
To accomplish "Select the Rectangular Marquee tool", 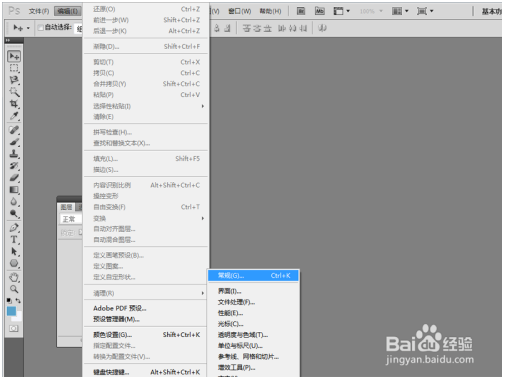I will pos(14,68).
